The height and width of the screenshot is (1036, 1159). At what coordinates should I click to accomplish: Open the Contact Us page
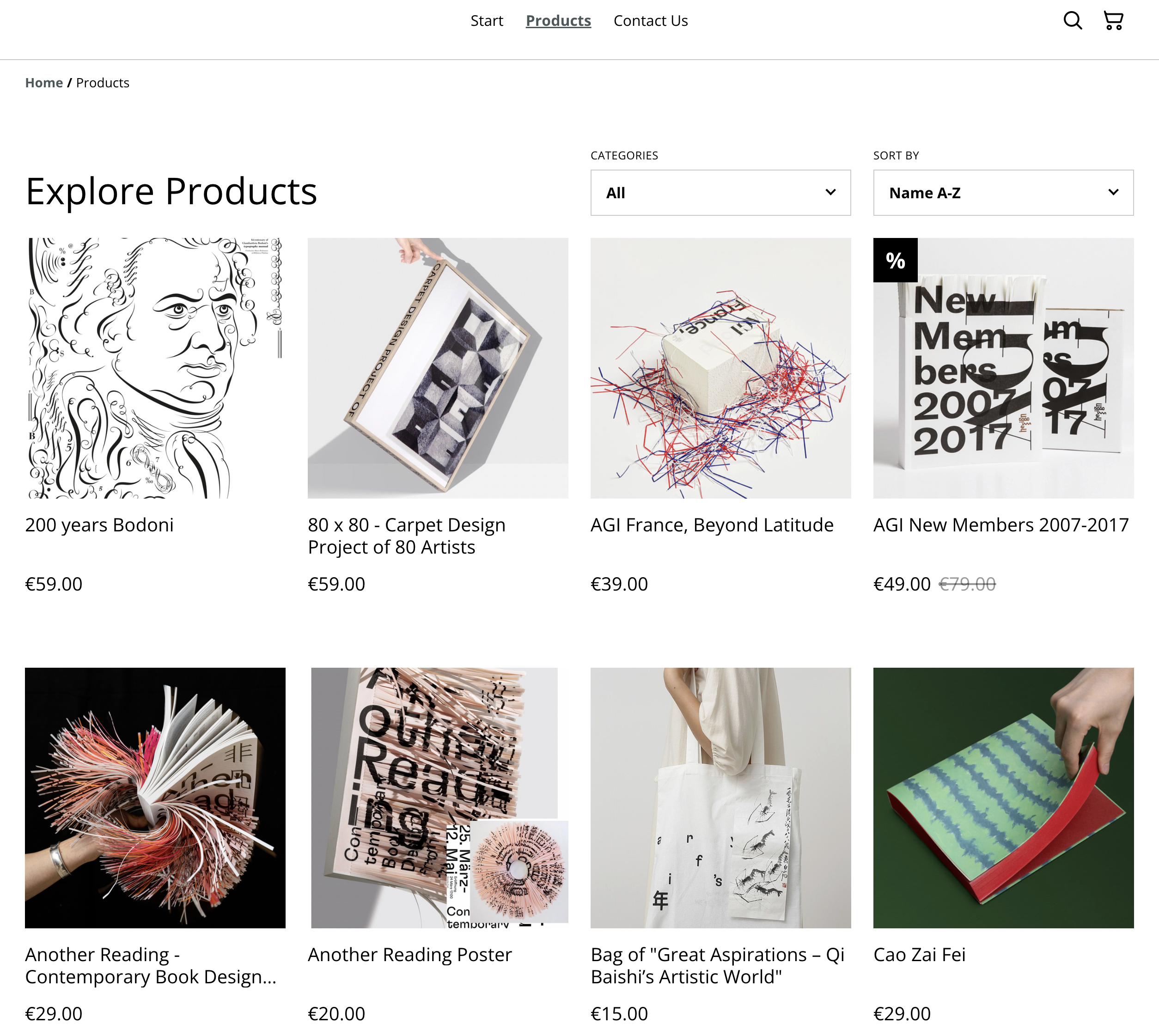tap(650, 21)
